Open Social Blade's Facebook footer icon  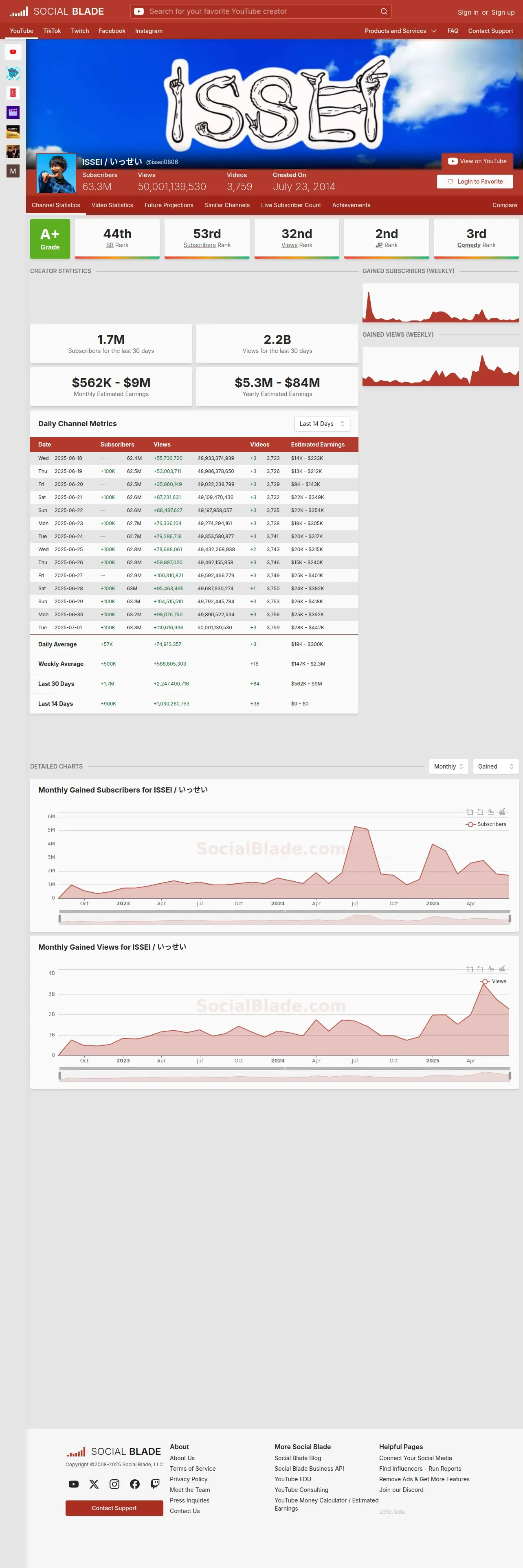click(x=134, y=1484)
